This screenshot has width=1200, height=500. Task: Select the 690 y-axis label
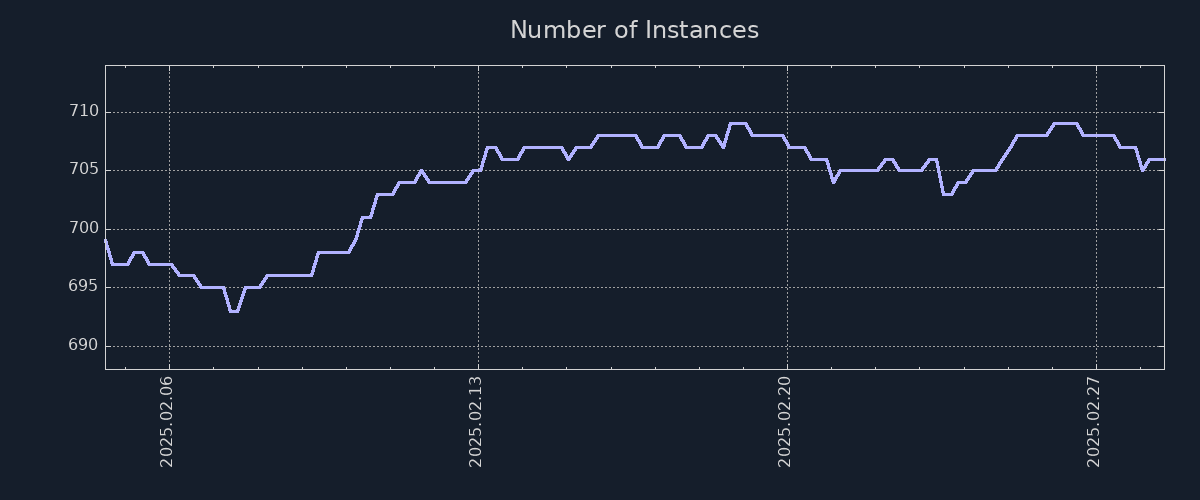(82, 345)
